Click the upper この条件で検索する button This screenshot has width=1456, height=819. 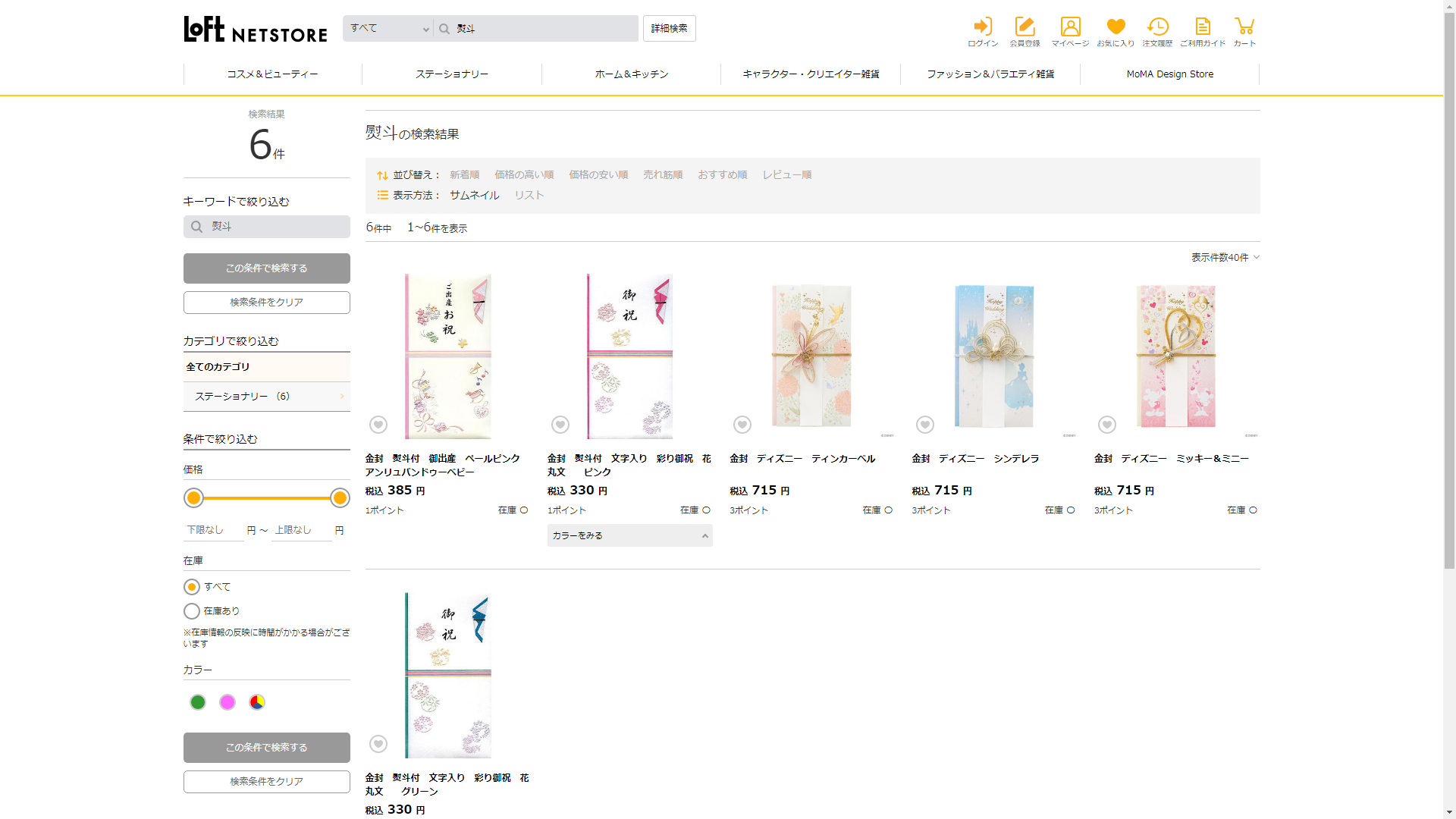click(x=267, y=268)
